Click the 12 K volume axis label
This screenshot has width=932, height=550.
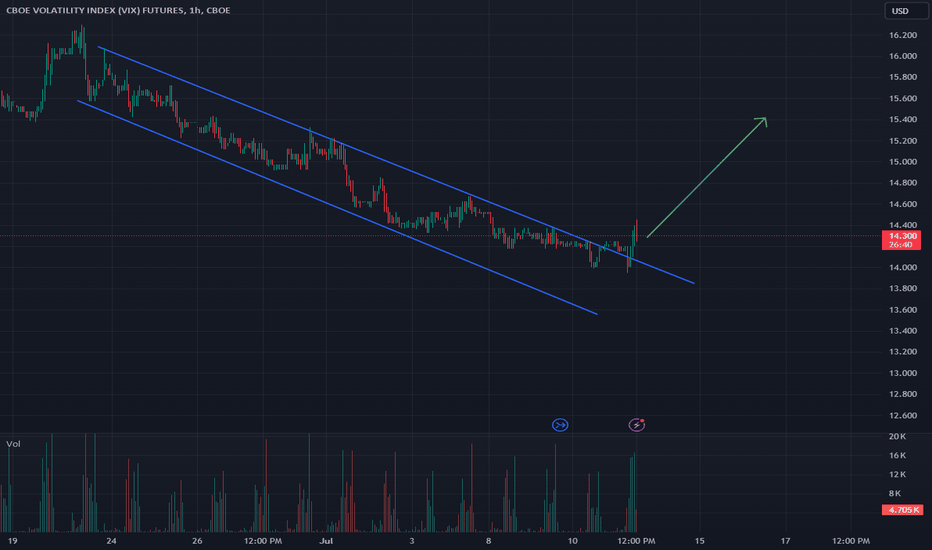coord(897,474)
